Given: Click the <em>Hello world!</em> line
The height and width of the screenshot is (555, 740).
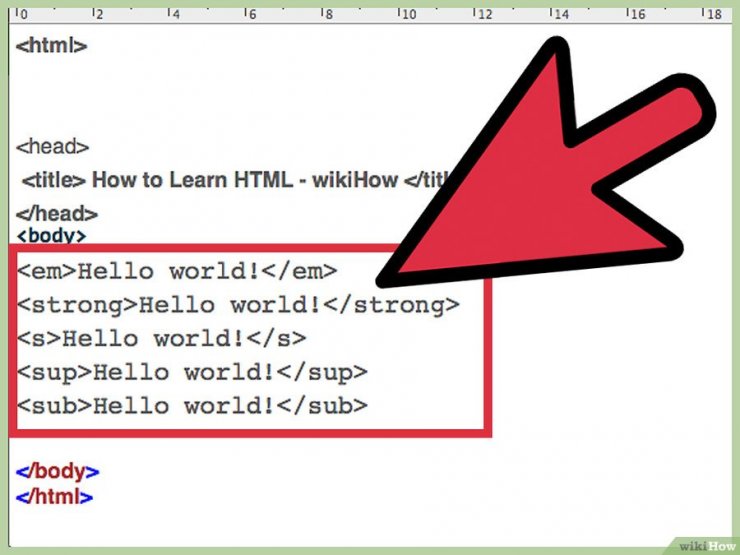Looking at the screenshot, I should click(x=177, y=271).
